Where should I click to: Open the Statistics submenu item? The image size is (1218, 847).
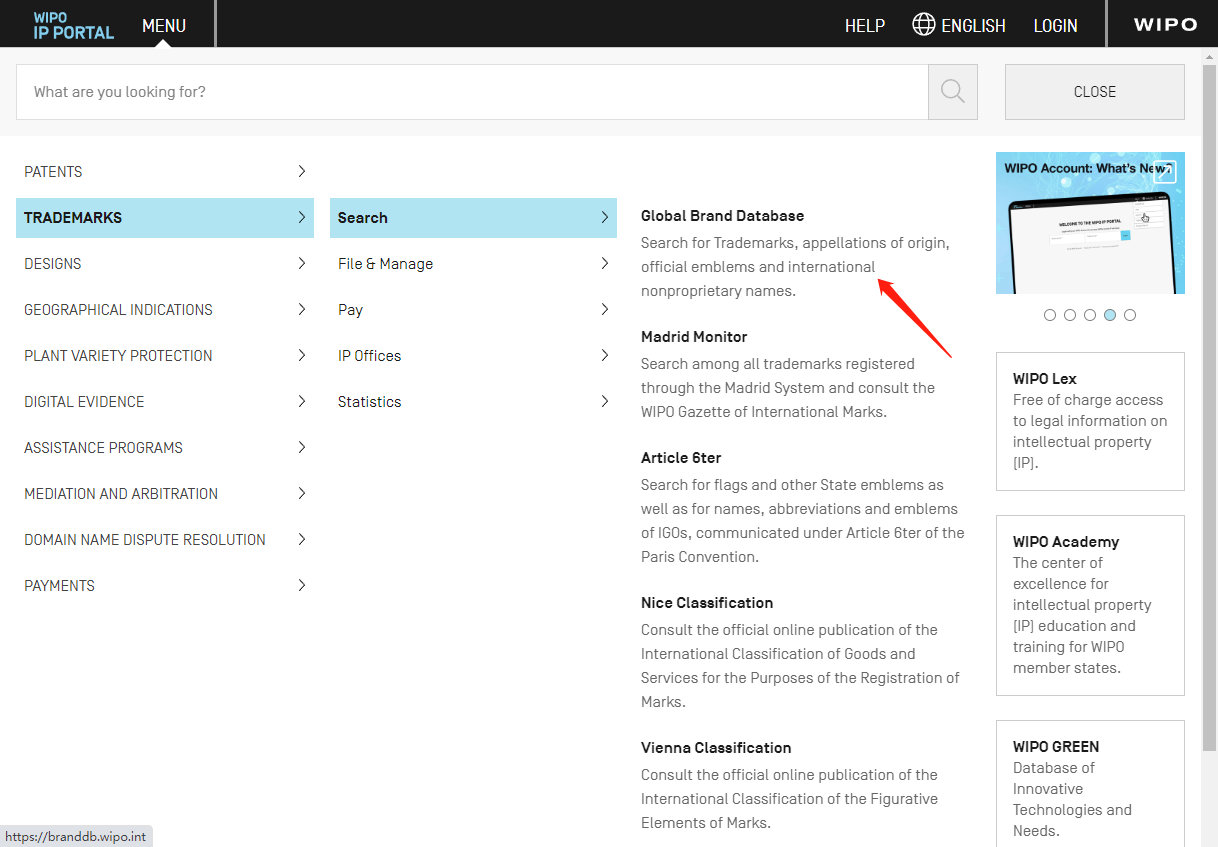point(473,401)
